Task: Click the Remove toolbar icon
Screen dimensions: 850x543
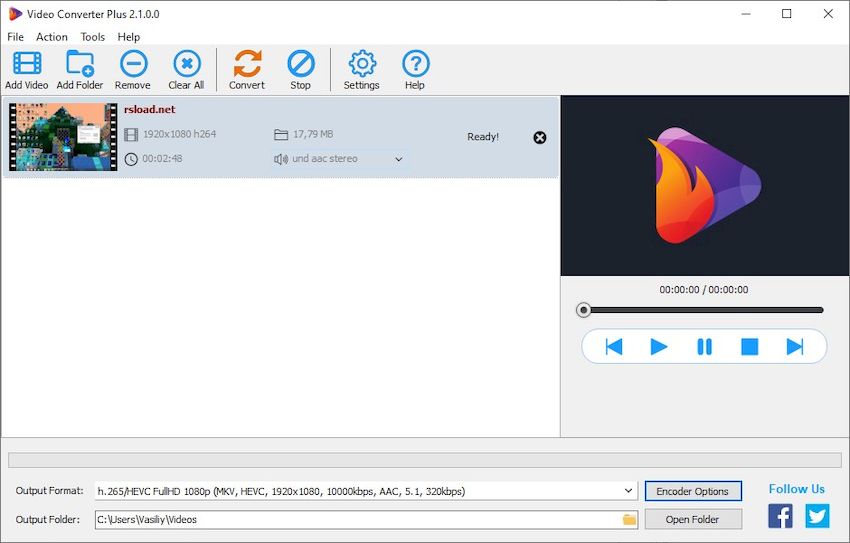Action: click(133, 63)
